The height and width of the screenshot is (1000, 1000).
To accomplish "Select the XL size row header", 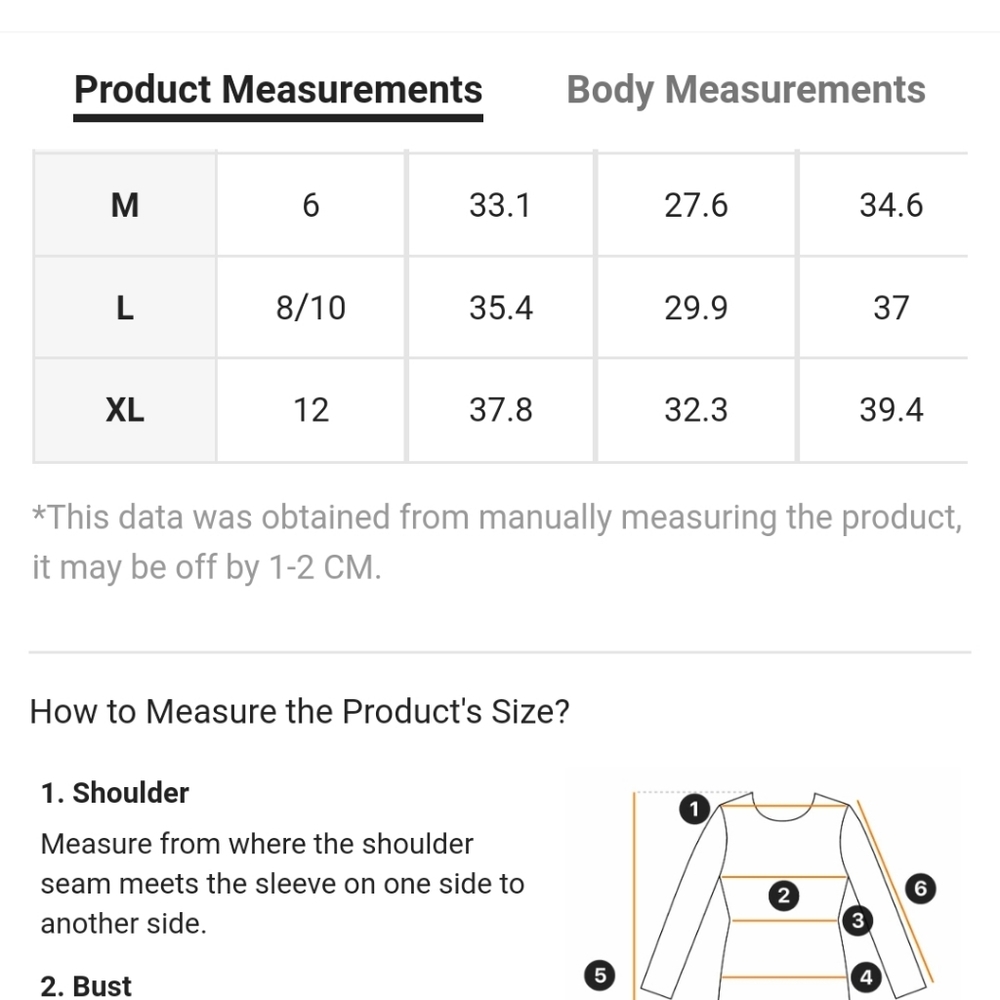I will pos(125,410).
